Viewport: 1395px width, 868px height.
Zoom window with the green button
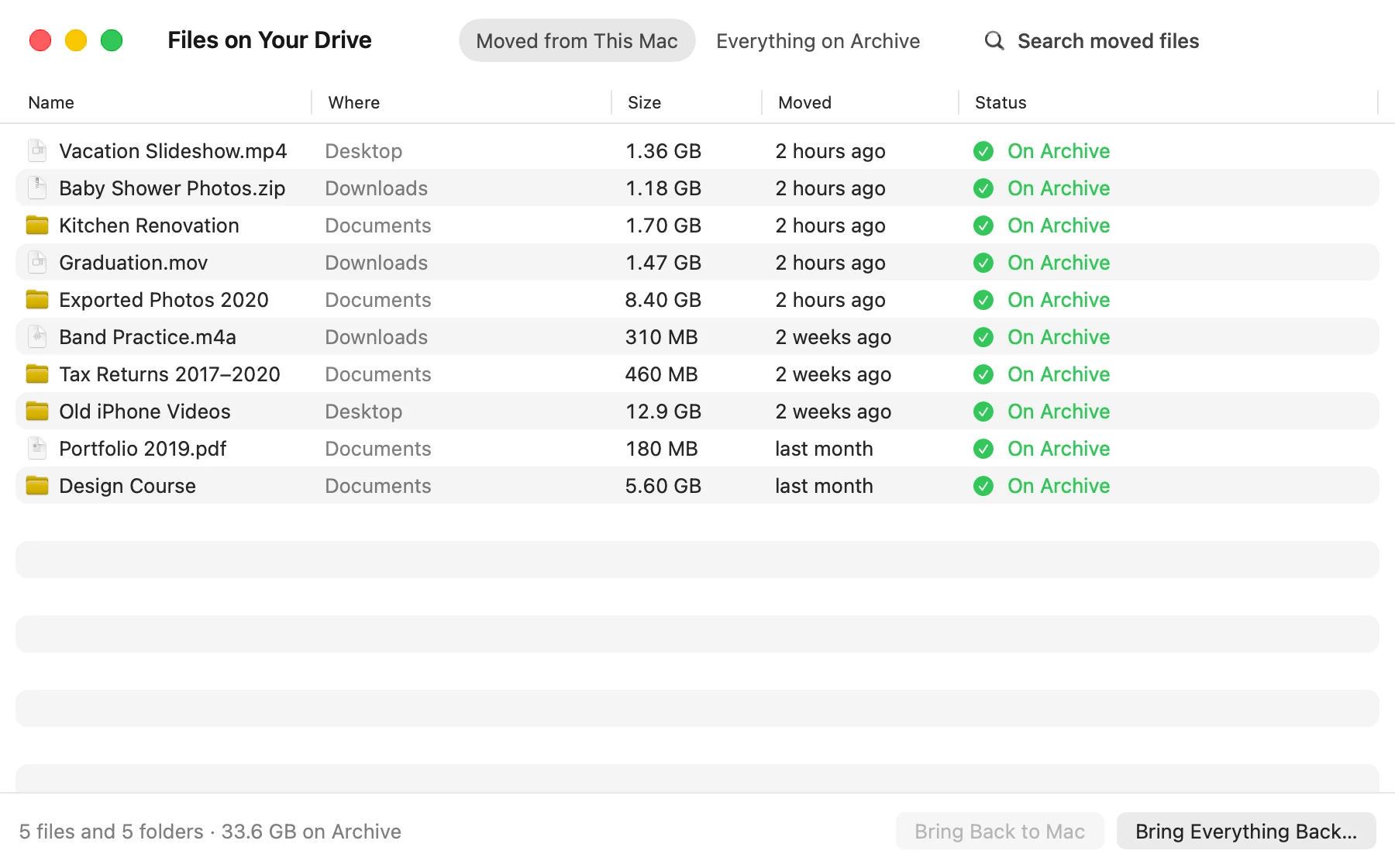(x=112, y=40)
